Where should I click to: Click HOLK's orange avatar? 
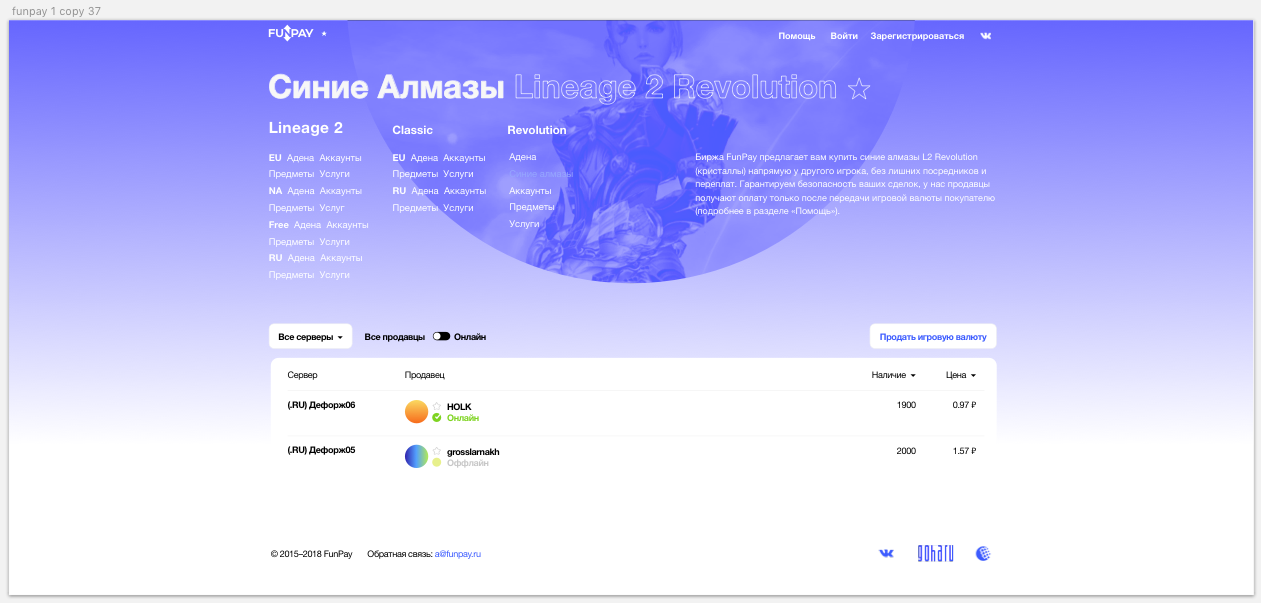tap(416, 412)
